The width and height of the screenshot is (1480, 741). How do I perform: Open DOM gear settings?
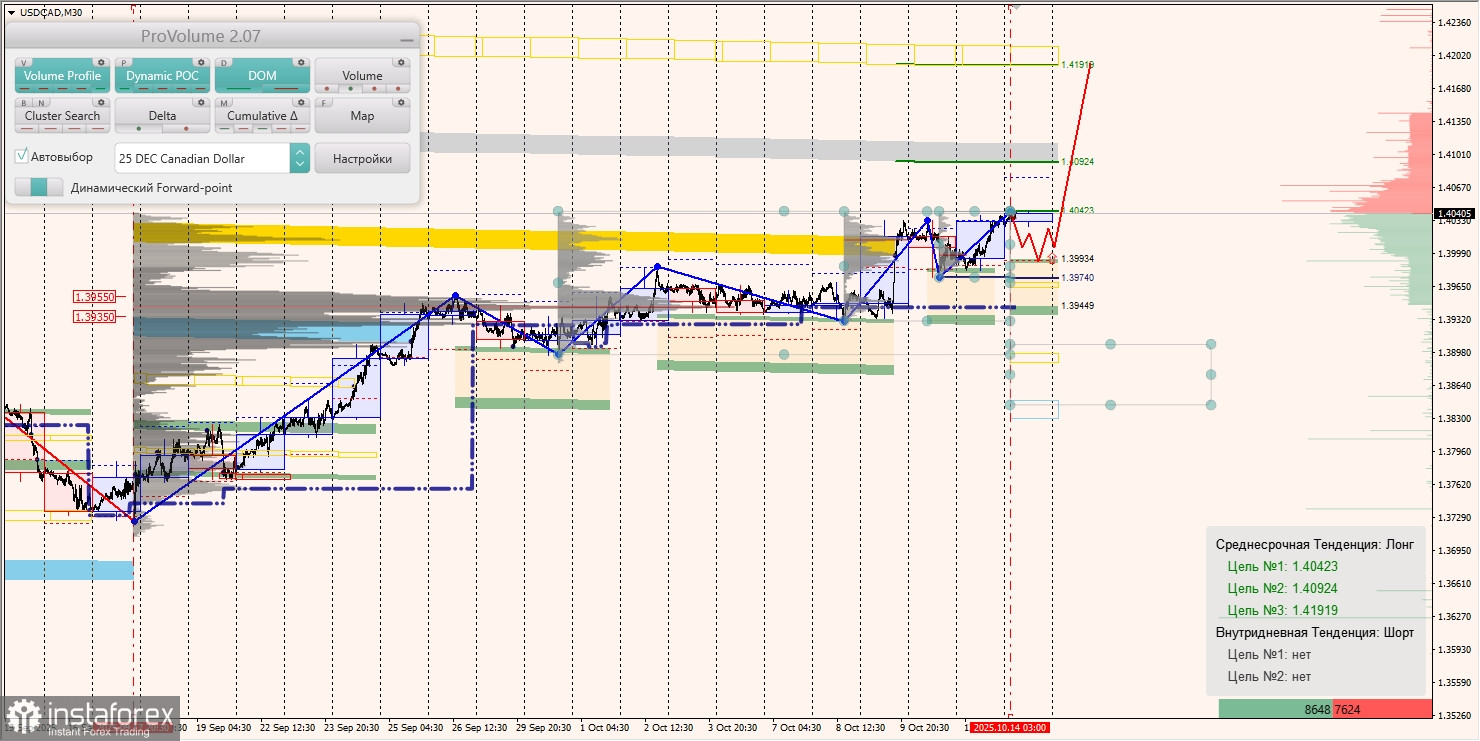[301, 62]
